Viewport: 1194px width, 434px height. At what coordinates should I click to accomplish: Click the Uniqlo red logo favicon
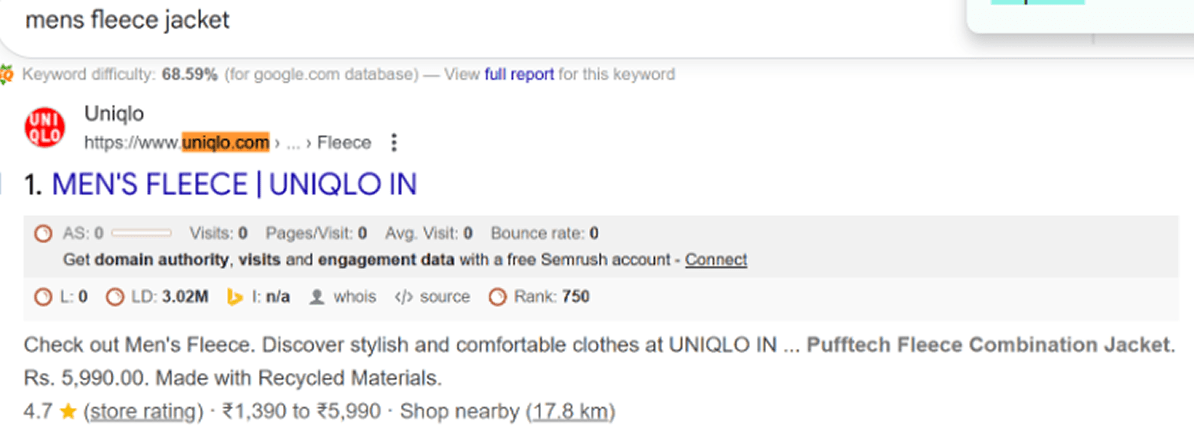tap(45, 127)
